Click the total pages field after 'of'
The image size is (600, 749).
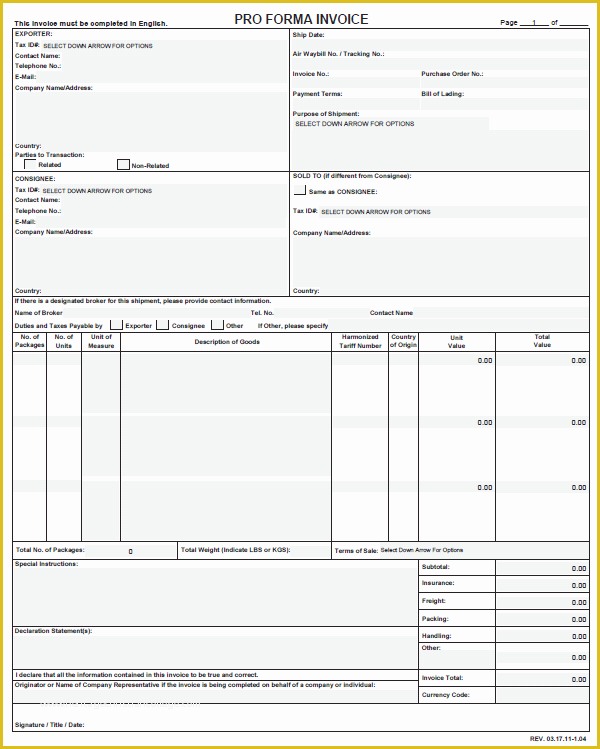[573, 22]
